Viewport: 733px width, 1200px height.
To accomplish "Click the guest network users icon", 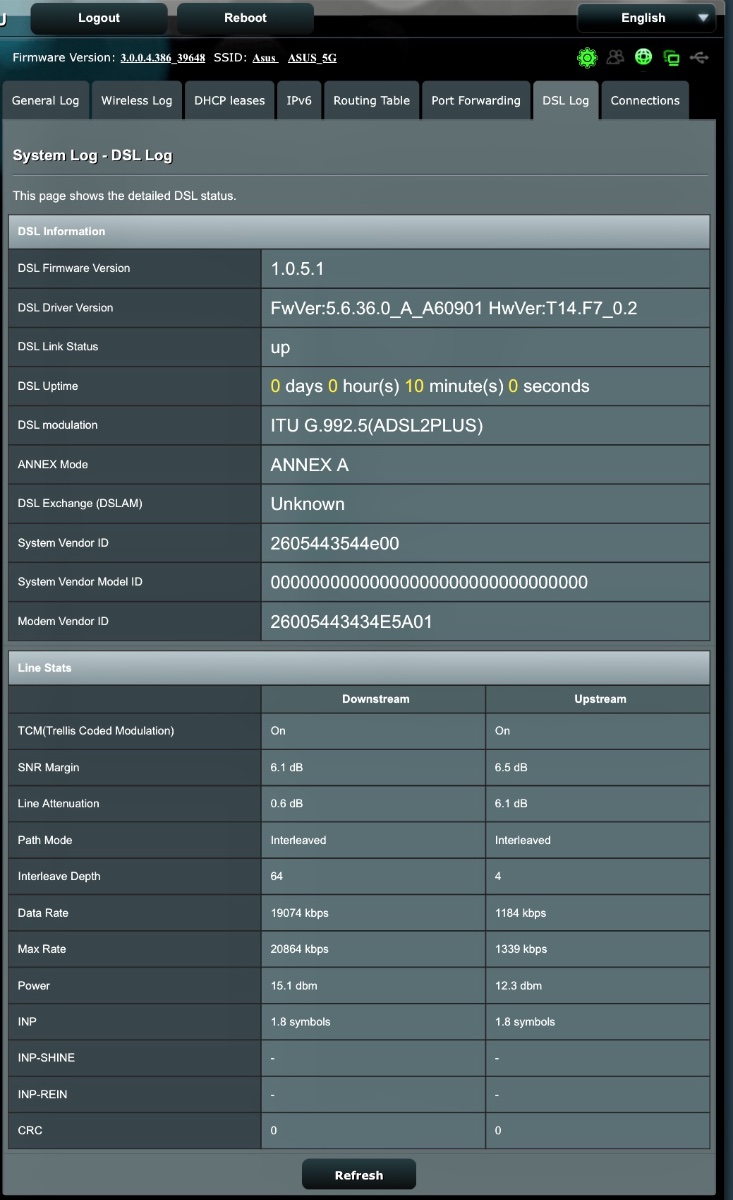I will click(615, 58).
